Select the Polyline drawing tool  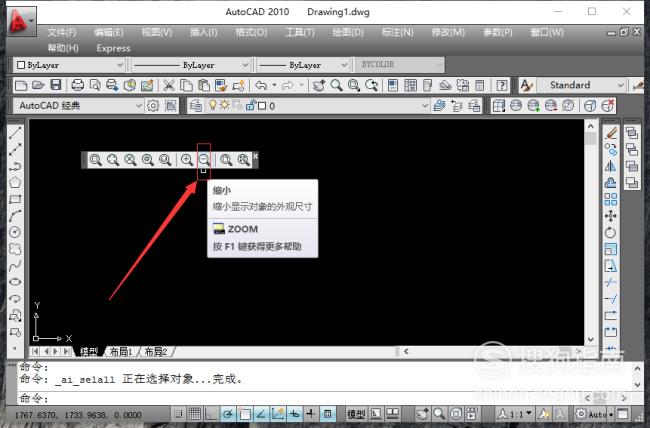coord(15,166)
